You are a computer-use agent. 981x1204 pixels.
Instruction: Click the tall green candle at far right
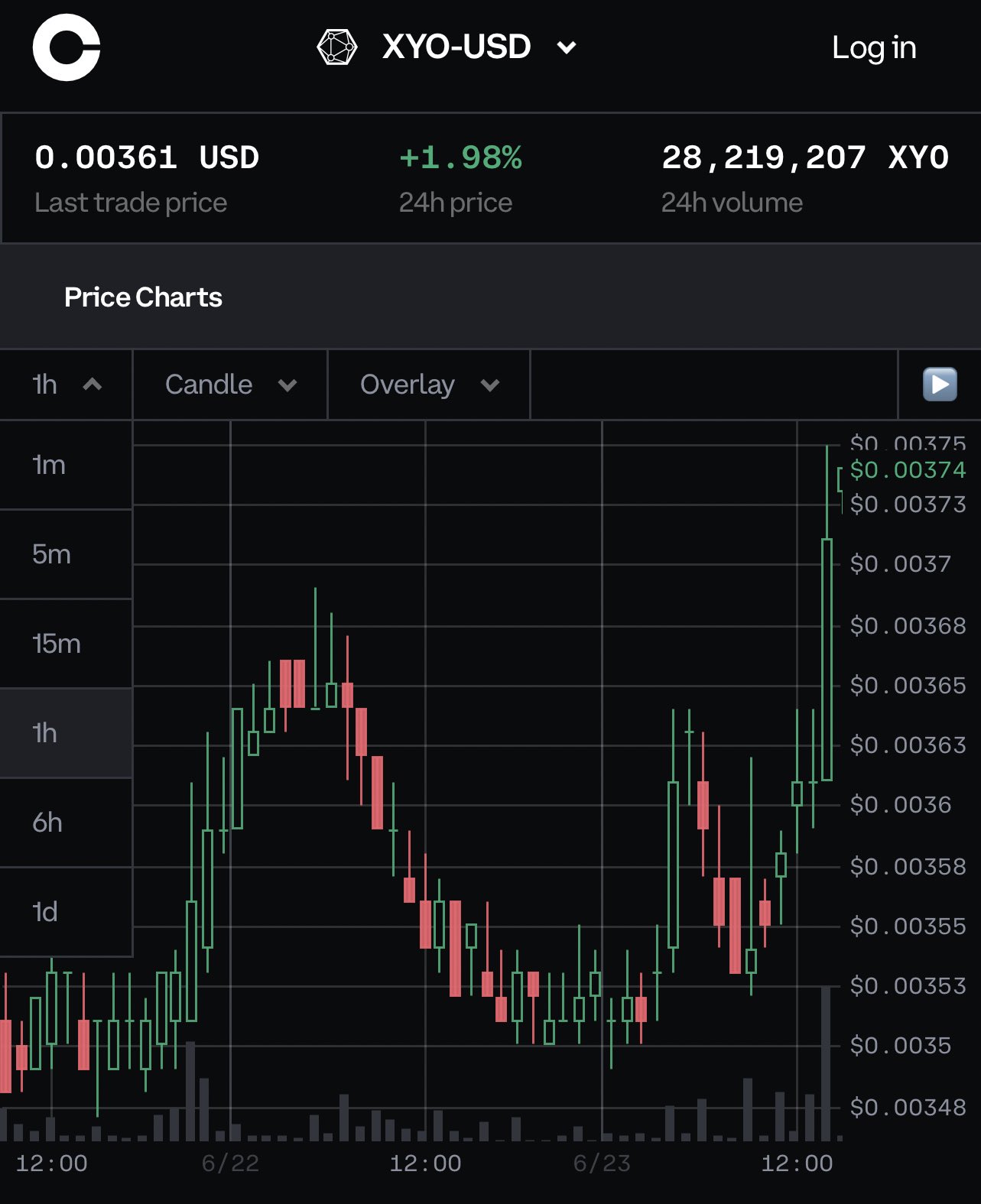tap(827, 660)
